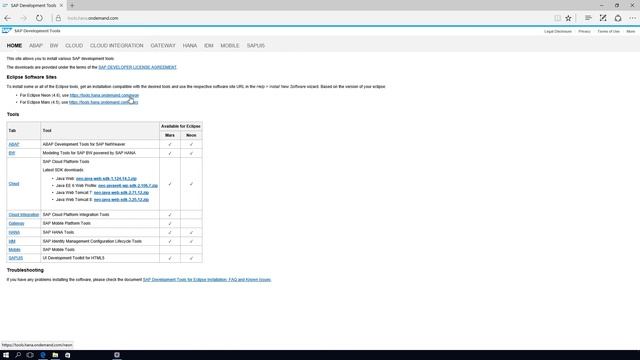Click 'ABAP Development Tools for SAP NetWeaver' cell
This screenshot has height=360, width=640.
point(100,144)
